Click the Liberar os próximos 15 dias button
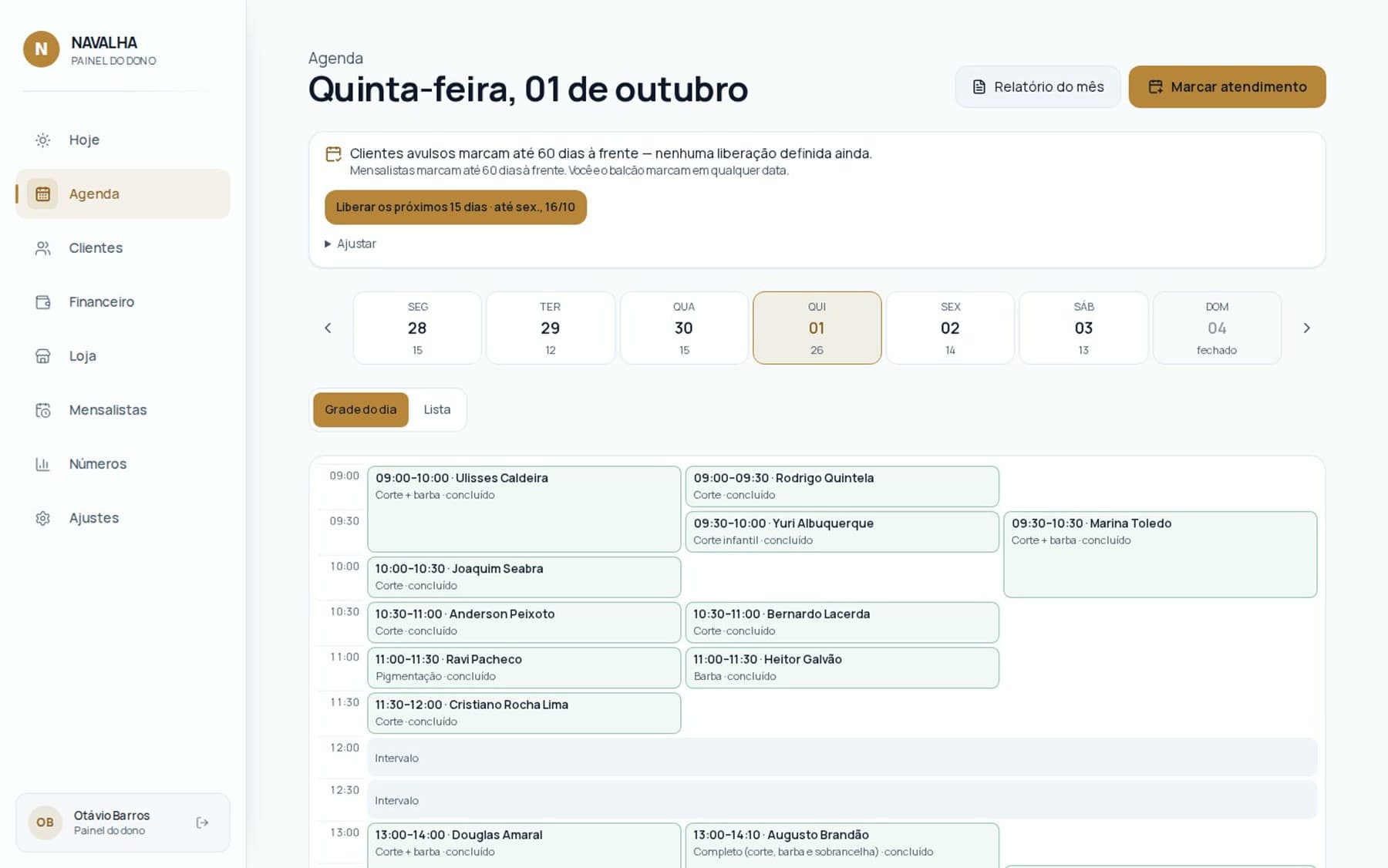Viewport: 1388px width, 868px height. click(x=456, y=207)
